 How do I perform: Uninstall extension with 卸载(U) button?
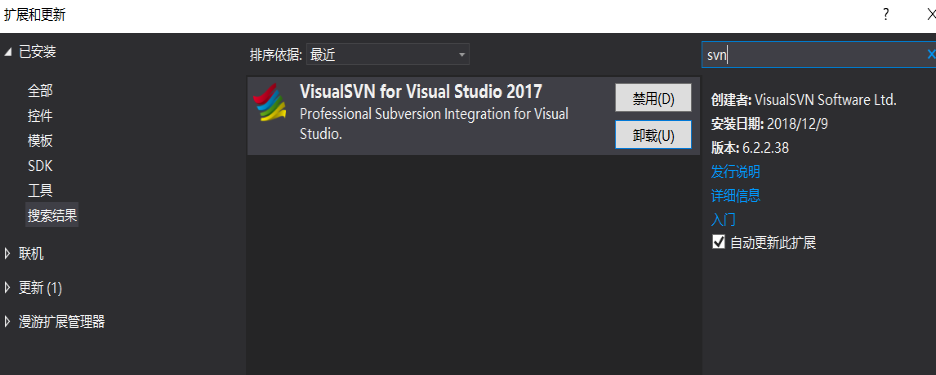click(x=653, y=135)
